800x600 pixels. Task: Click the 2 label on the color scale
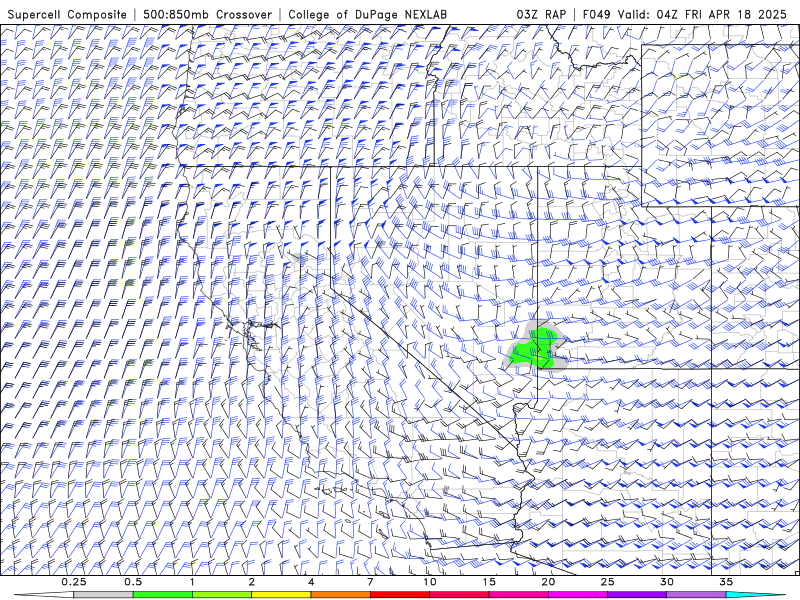point(252,582)
